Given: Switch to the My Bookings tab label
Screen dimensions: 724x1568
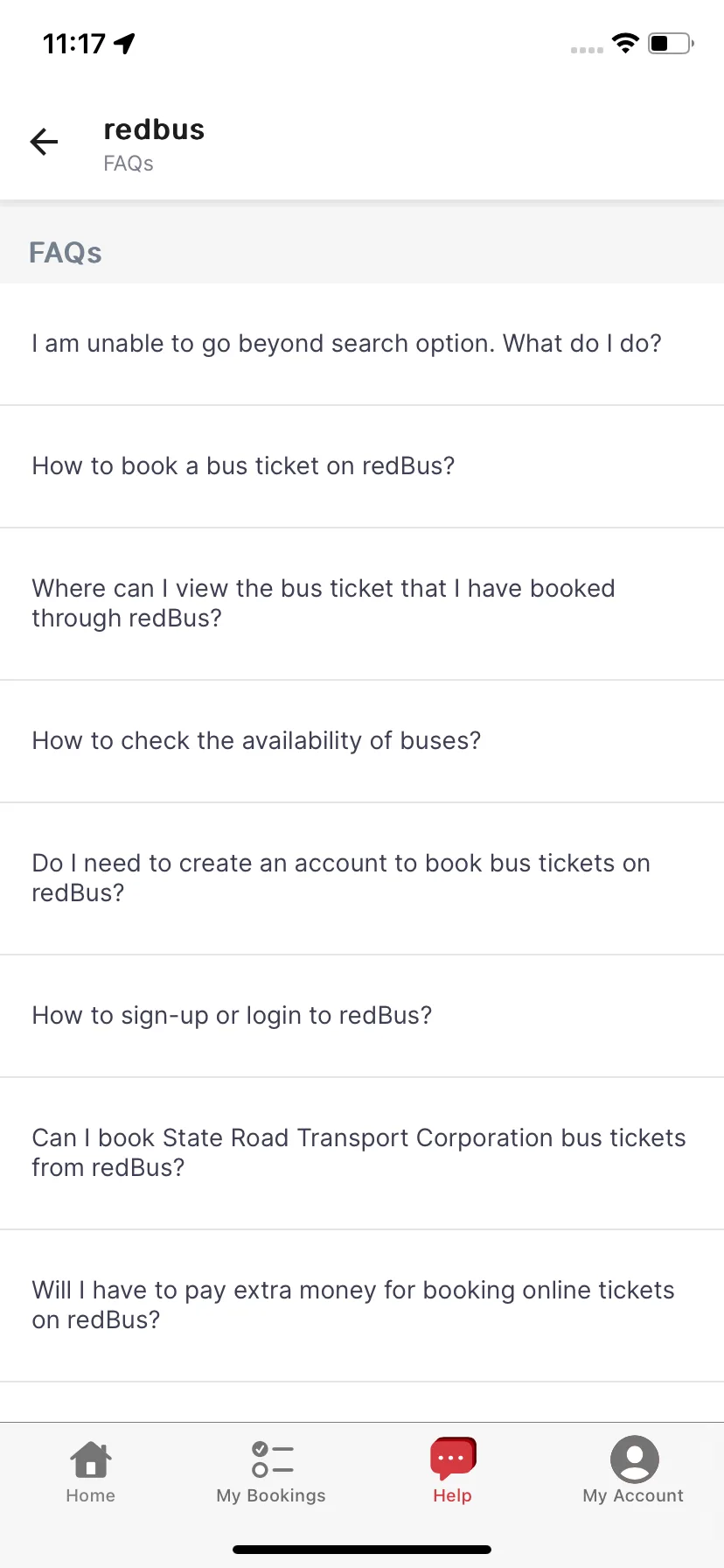Looking at the screenshot, I should click(x=271, y=1495).
